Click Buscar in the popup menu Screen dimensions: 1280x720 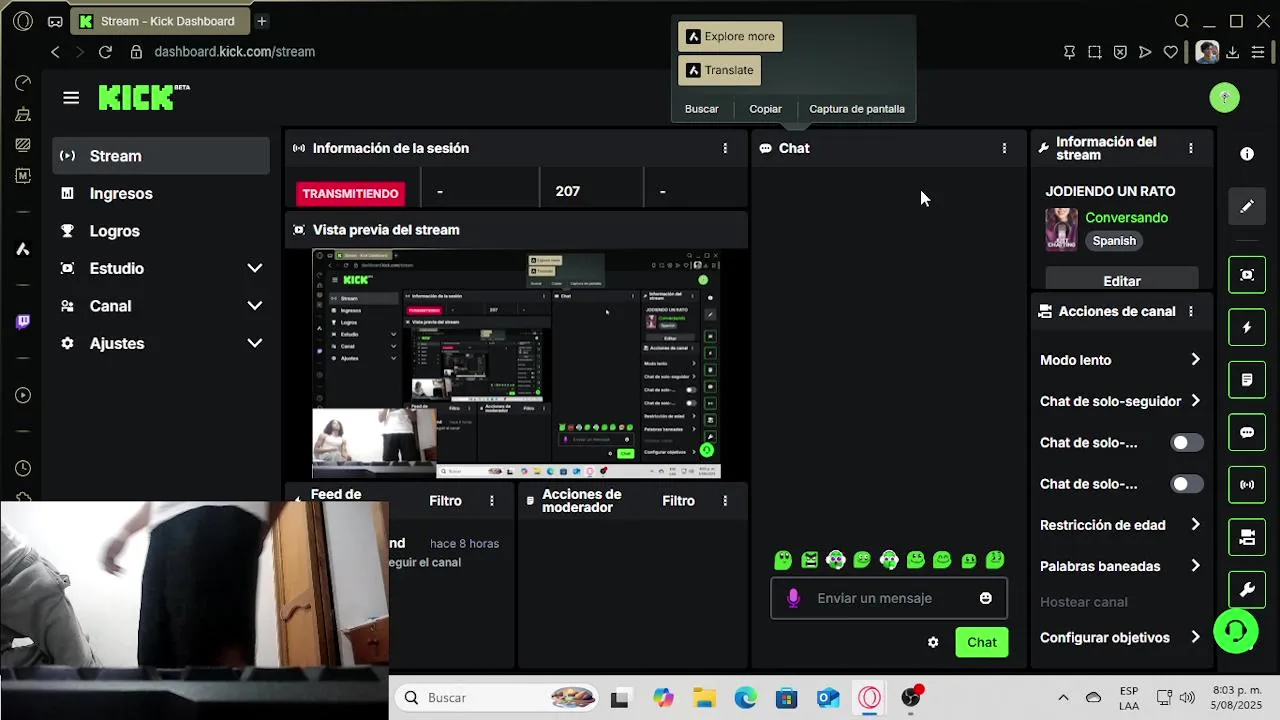[702, 109]
